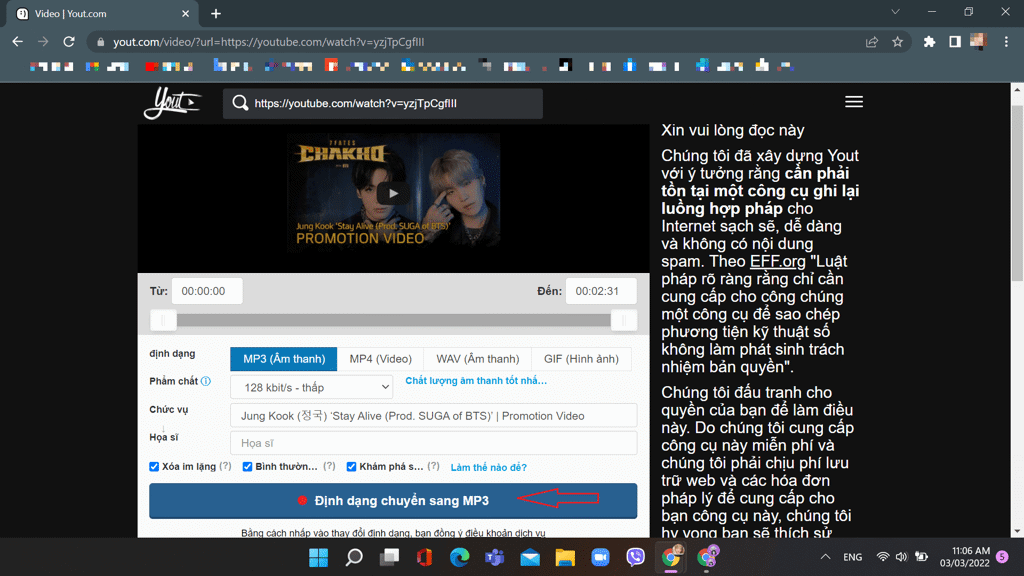Click the Từ start time field
The width and height of the screenshot is (1024, 576).
207,291
